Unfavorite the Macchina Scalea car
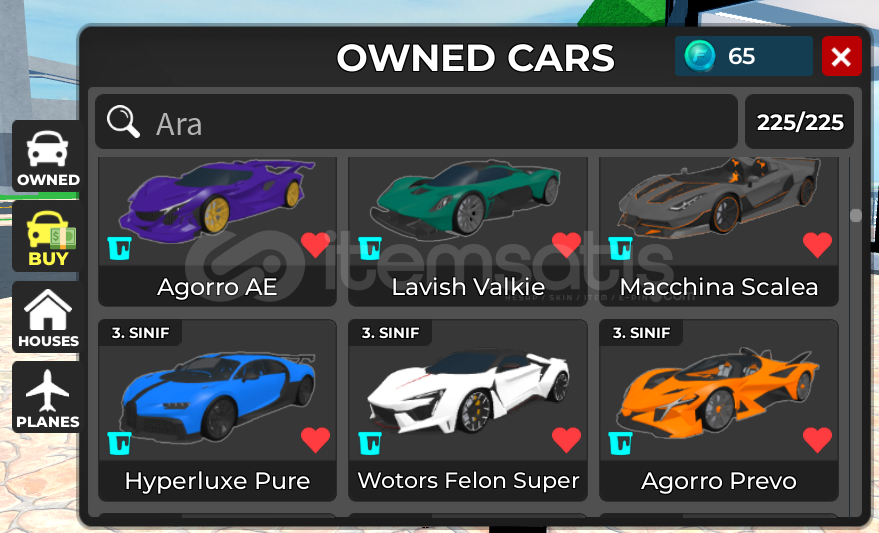The image size is (879, 533). point(817,245)
